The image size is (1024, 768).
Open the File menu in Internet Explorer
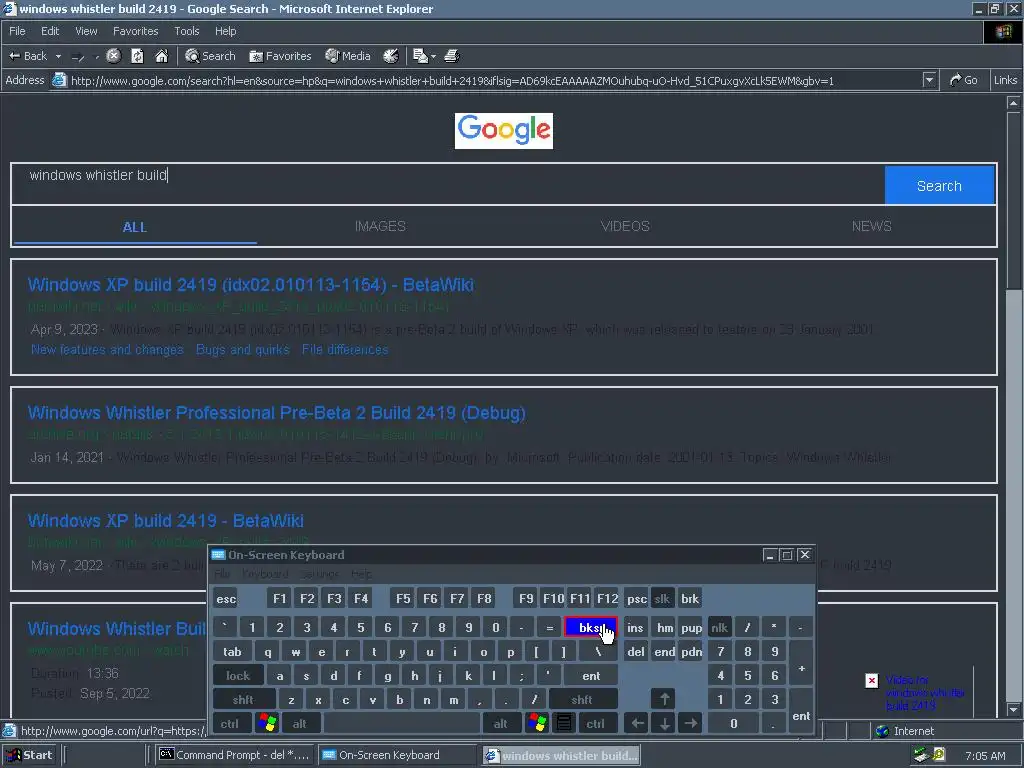[17, 31]
